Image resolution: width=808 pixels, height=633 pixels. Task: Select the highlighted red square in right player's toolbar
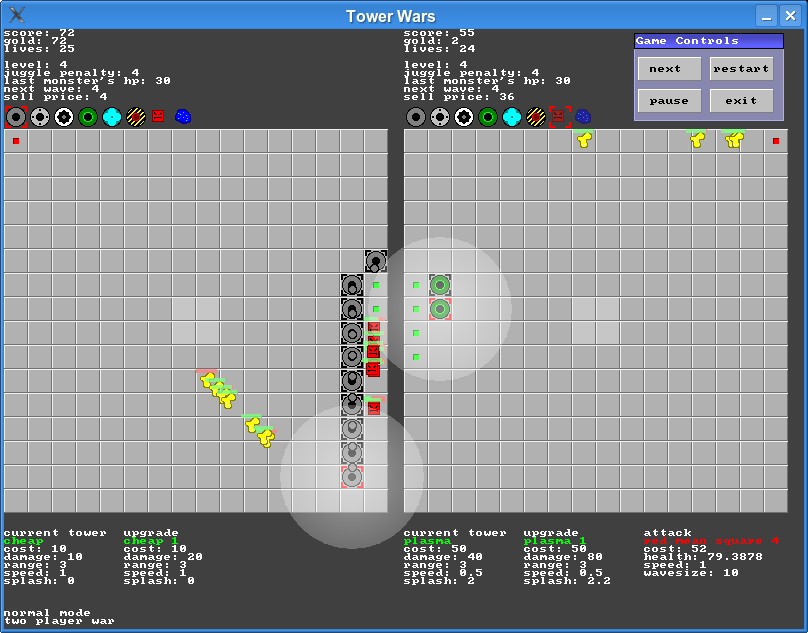(x=560, y=117)
